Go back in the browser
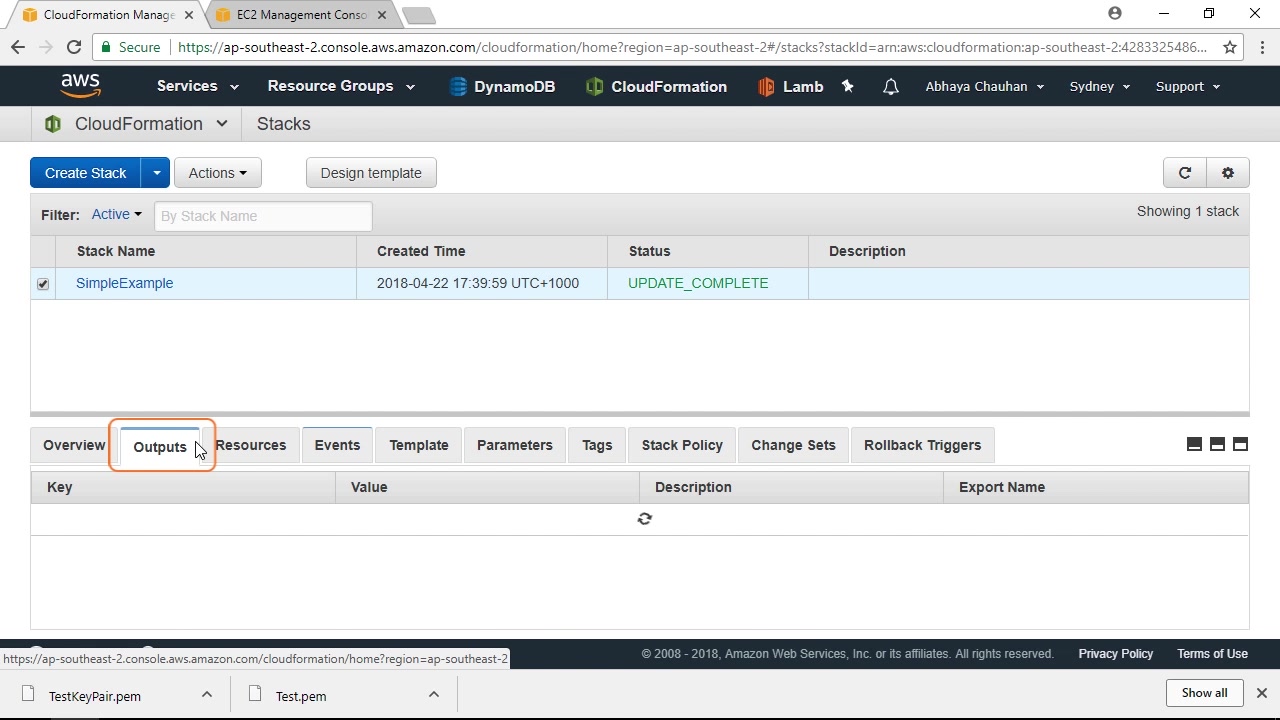The height and width of the screenshot is (720, 1280). coord(18,47)
